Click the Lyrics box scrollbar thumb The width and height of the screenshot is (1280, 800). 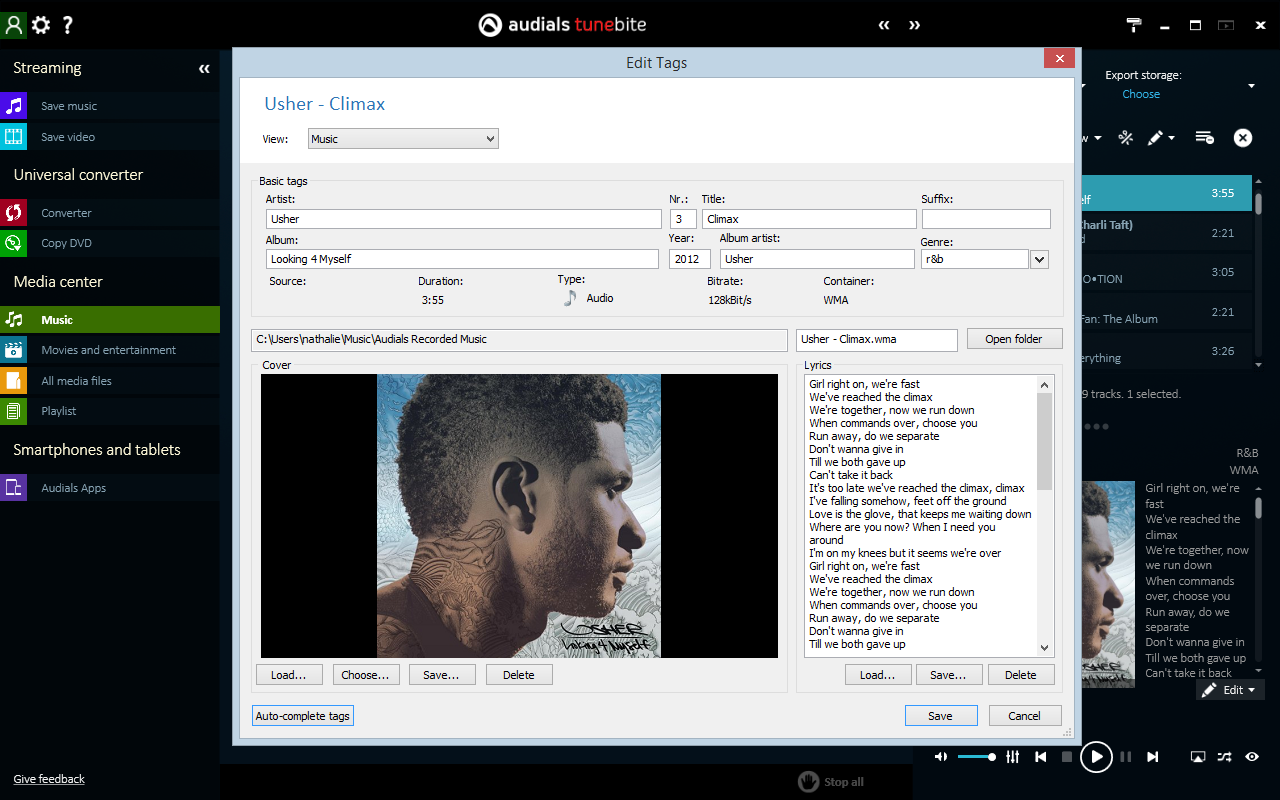coord(1045,441)
